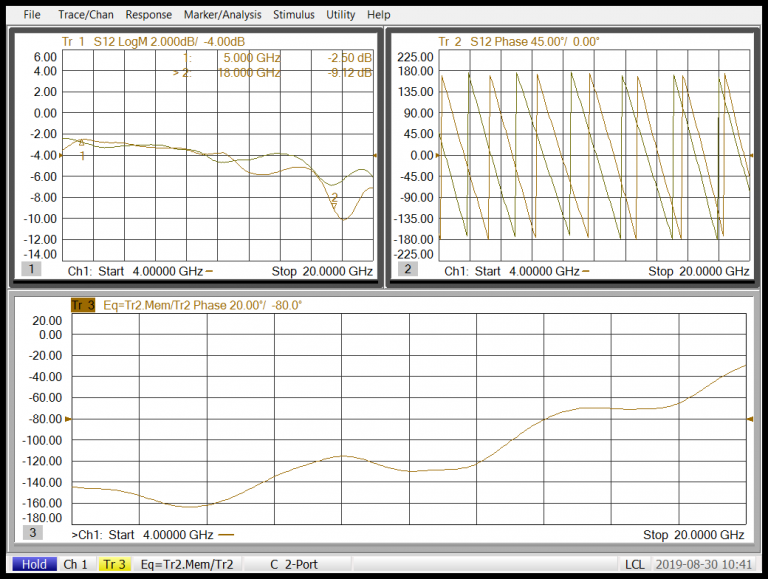The width and height of the screenshot is (768, 579).
Task: Click window 2 start frequency 4.00000 GHz
Action: [x=544, y=271]
